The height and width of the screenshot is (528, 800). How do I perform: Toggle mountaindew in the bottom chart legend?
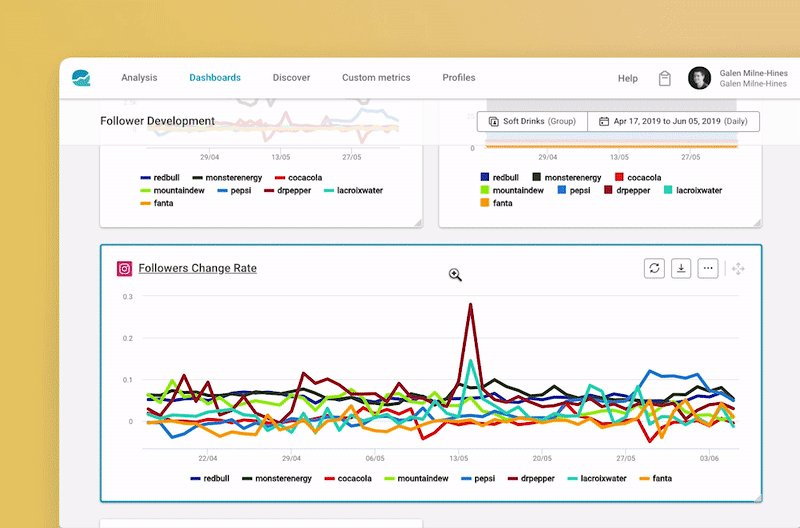[416, 479]
